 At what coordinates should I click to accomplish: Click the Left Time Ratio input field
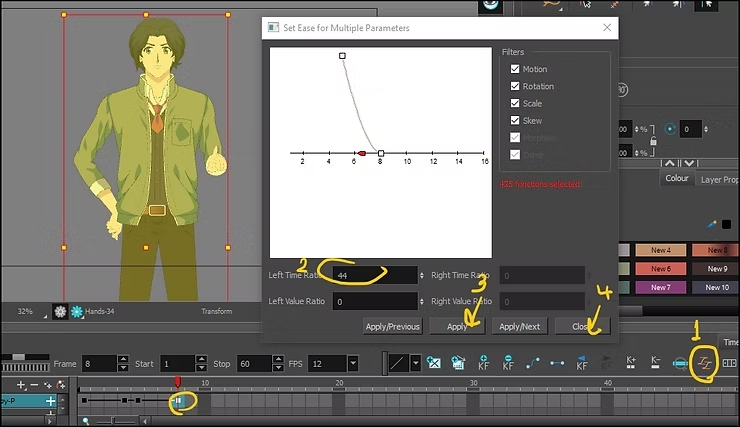tap(375, 275)
